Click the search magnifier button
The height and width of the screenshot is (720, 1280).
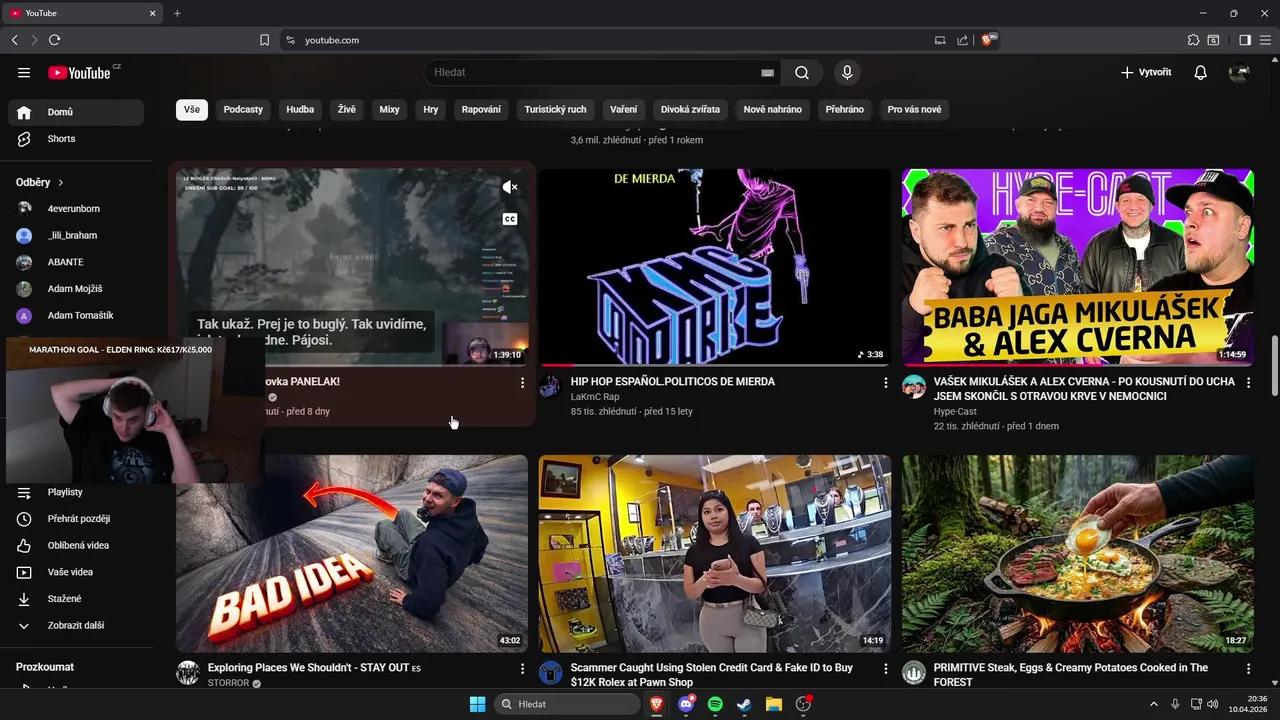point(802,72)
